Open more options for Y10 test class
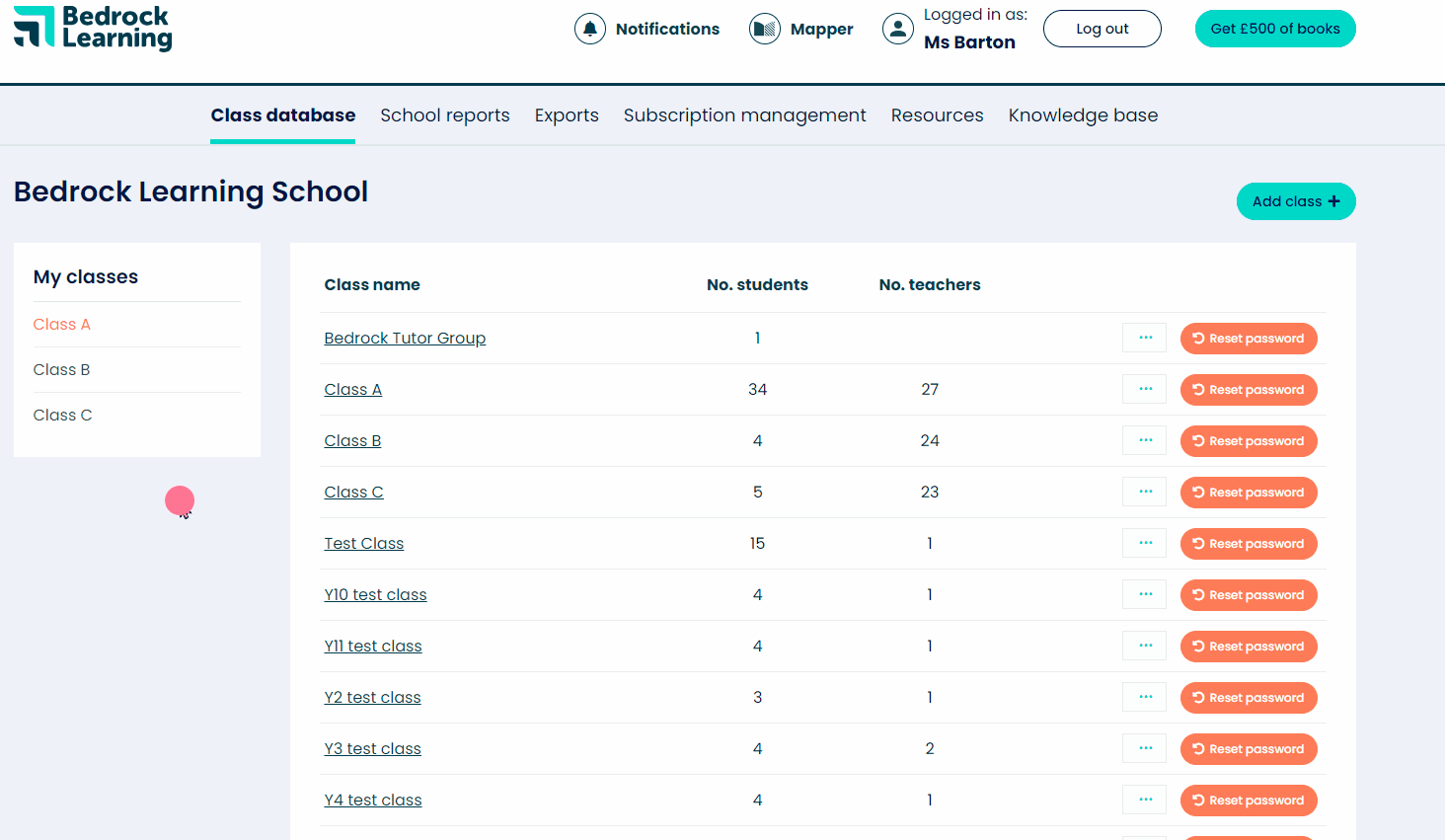The image size is (1445, 840). click(1145, 594)
